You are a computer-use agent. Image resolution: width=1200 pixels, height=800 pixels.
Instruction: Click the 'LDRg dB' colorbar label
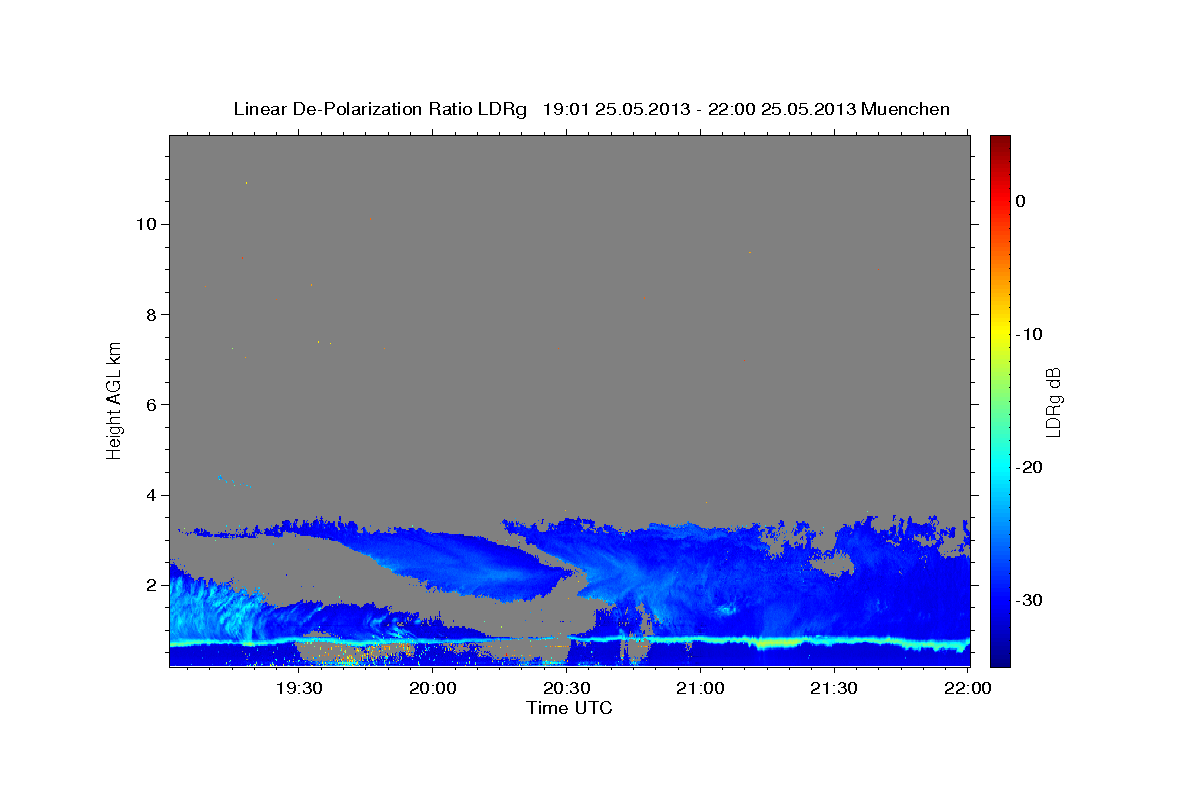click(1052, 402)
